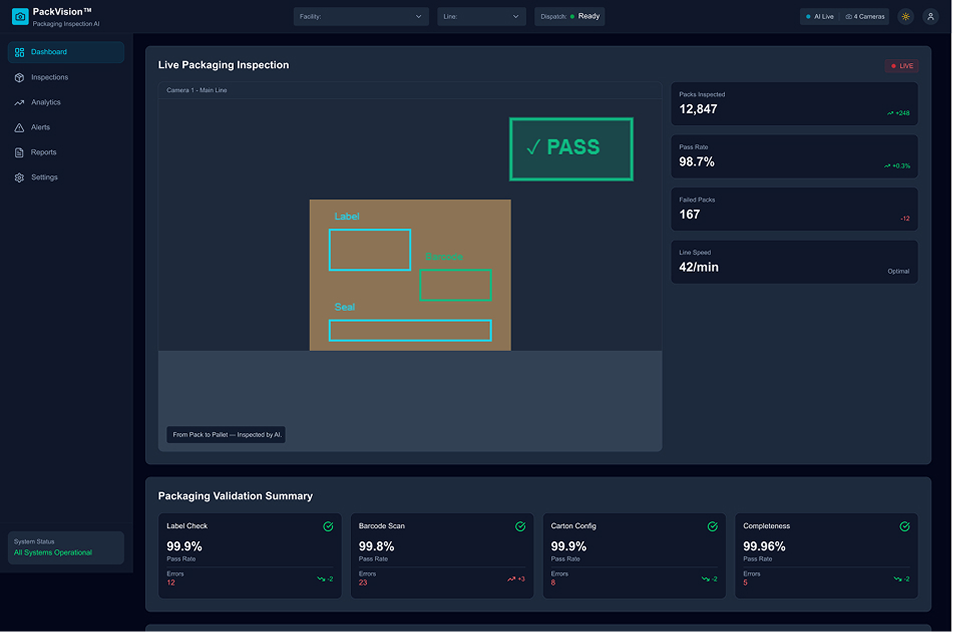
Task: Toggle light mode with the sun icon
Action: click(905, 16)
